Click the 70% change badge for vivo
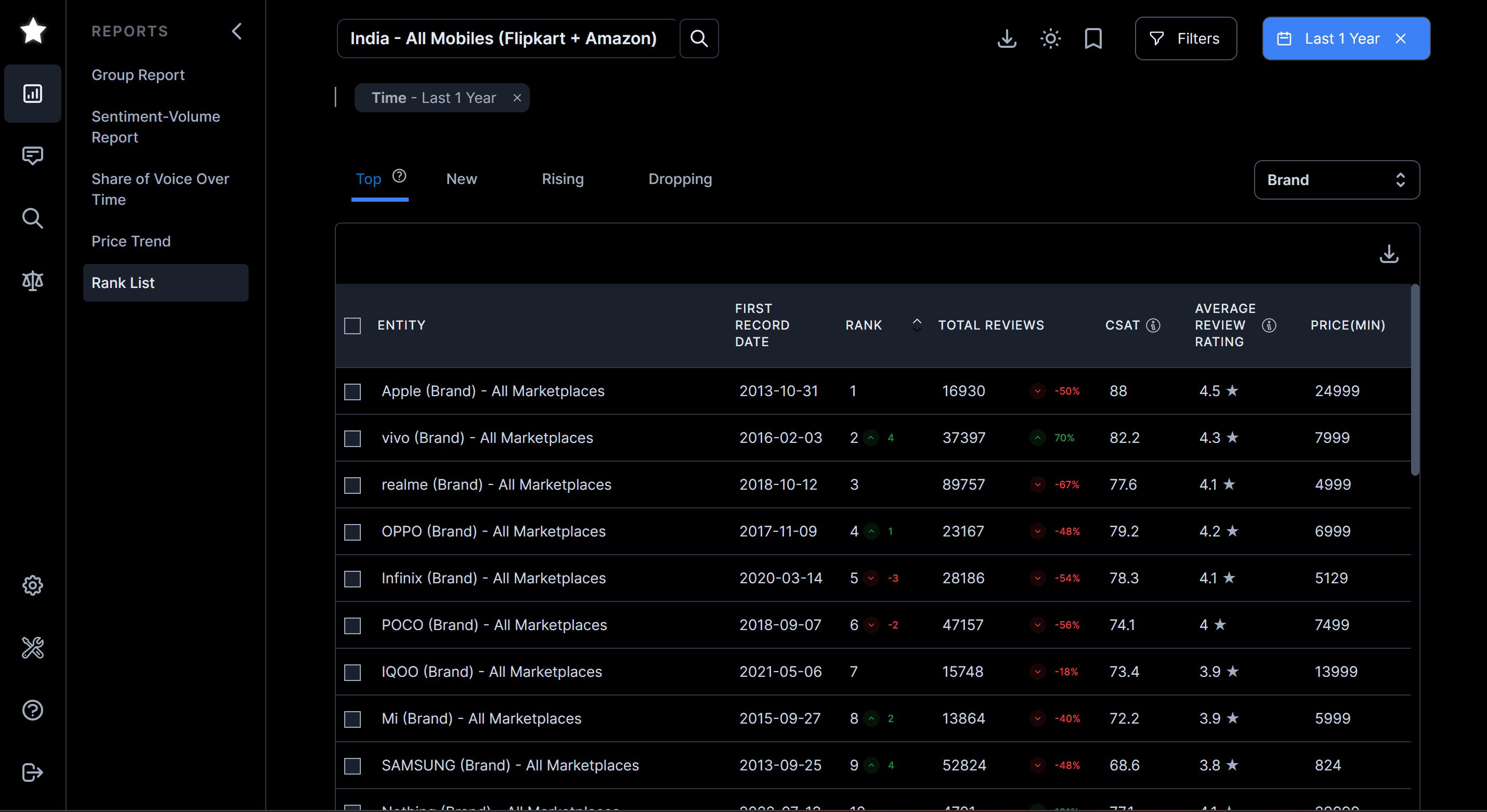 (1052, 438)
